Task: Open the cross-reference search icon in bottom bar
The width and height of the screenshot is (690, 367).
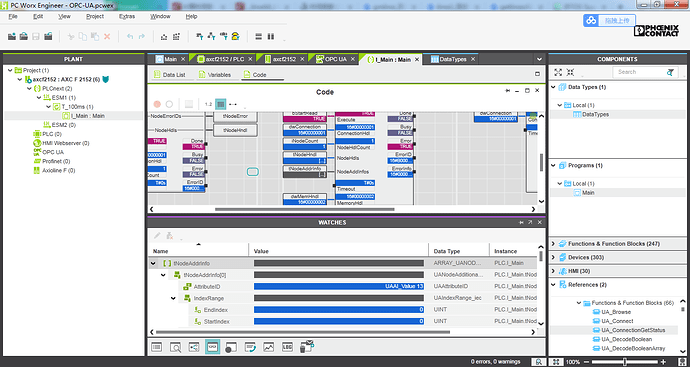Action: [175, 347]
